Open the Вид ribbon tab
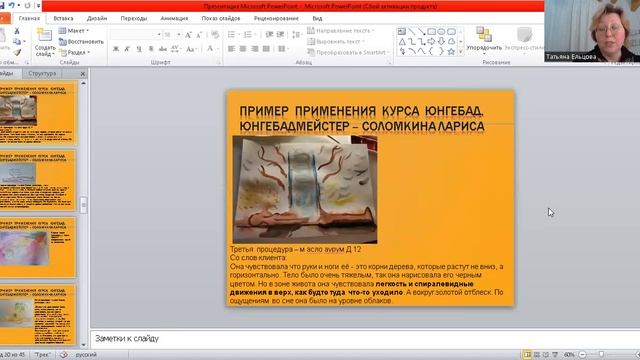The width and height of the screenshot is (640, 360). pos(317,18)
